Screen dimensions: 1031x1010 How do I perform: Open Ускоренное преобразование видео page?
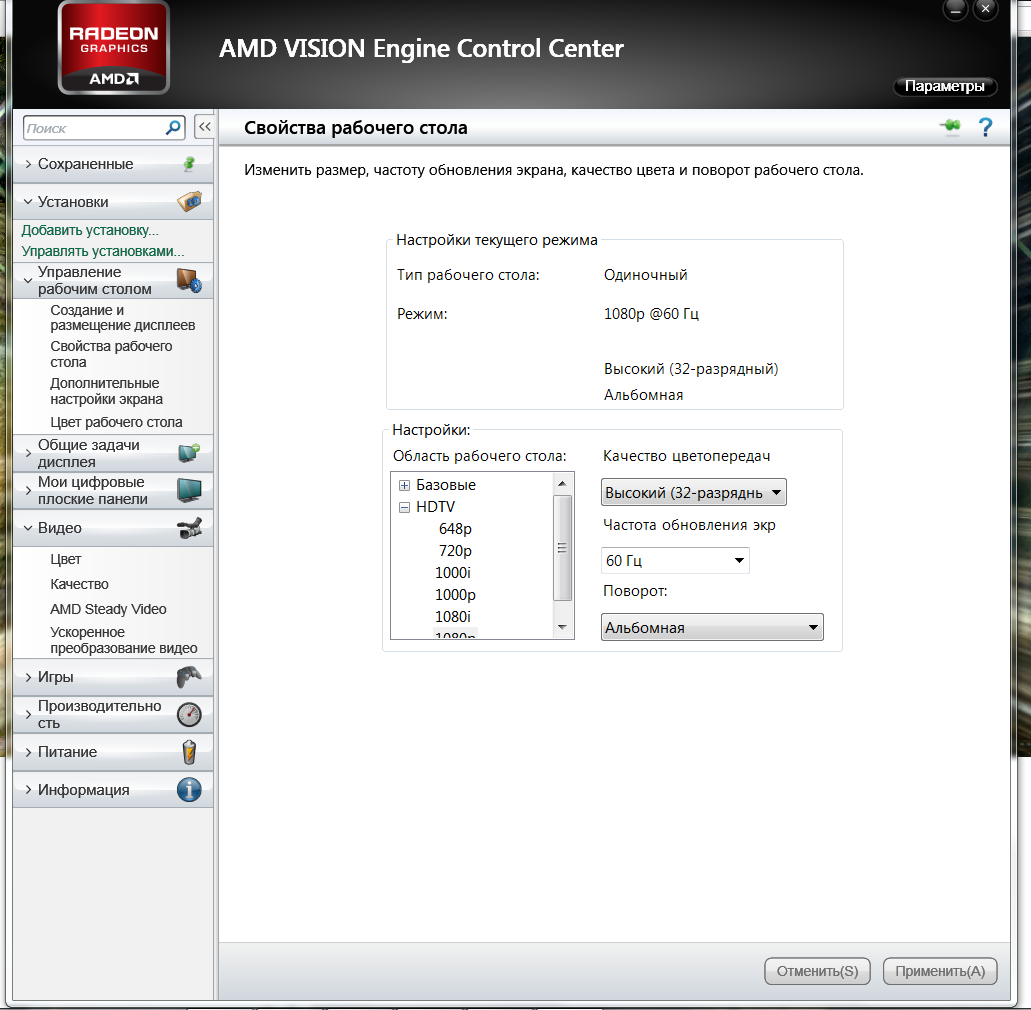coord(124,640)
